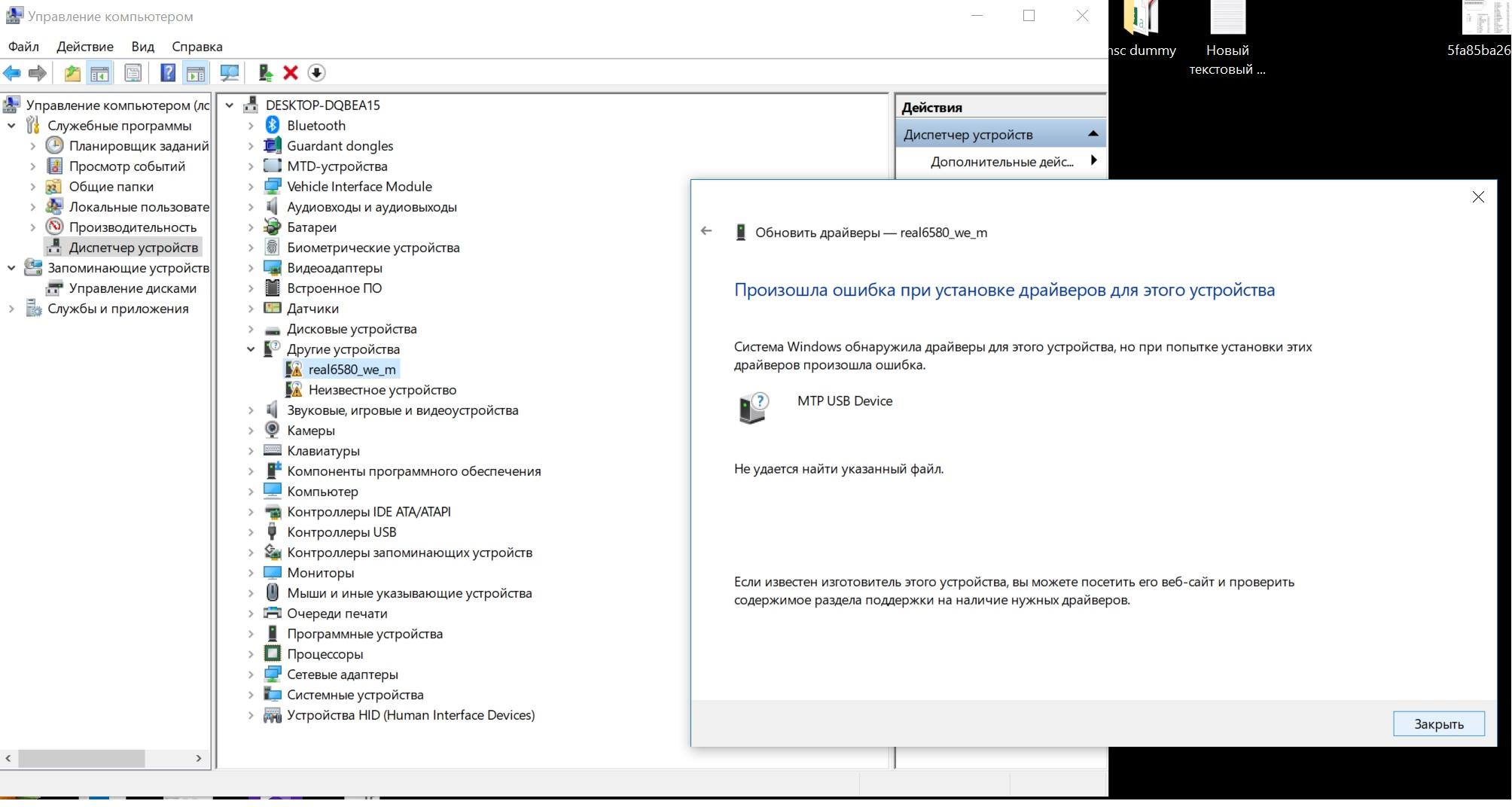The image size is (1512, 807).
Task: Expand the Видеоадаптеры node
Action: (x=251, y=268)
